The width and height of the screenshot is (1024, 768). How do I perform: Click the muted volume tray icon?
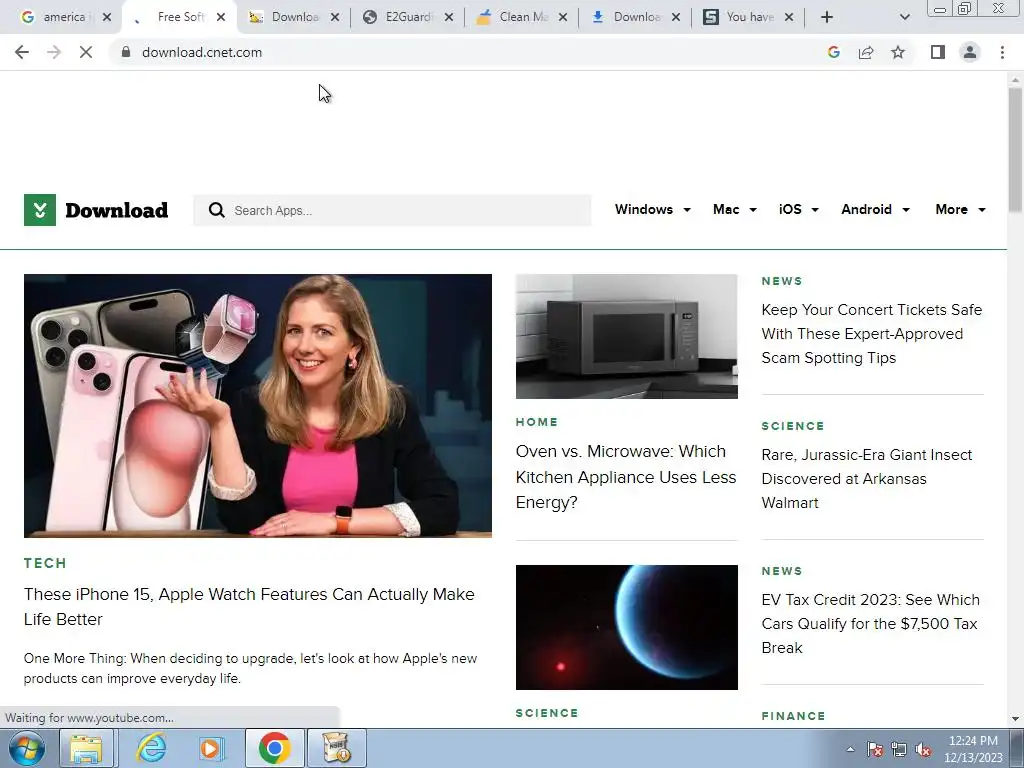click(x=923, y=749)
